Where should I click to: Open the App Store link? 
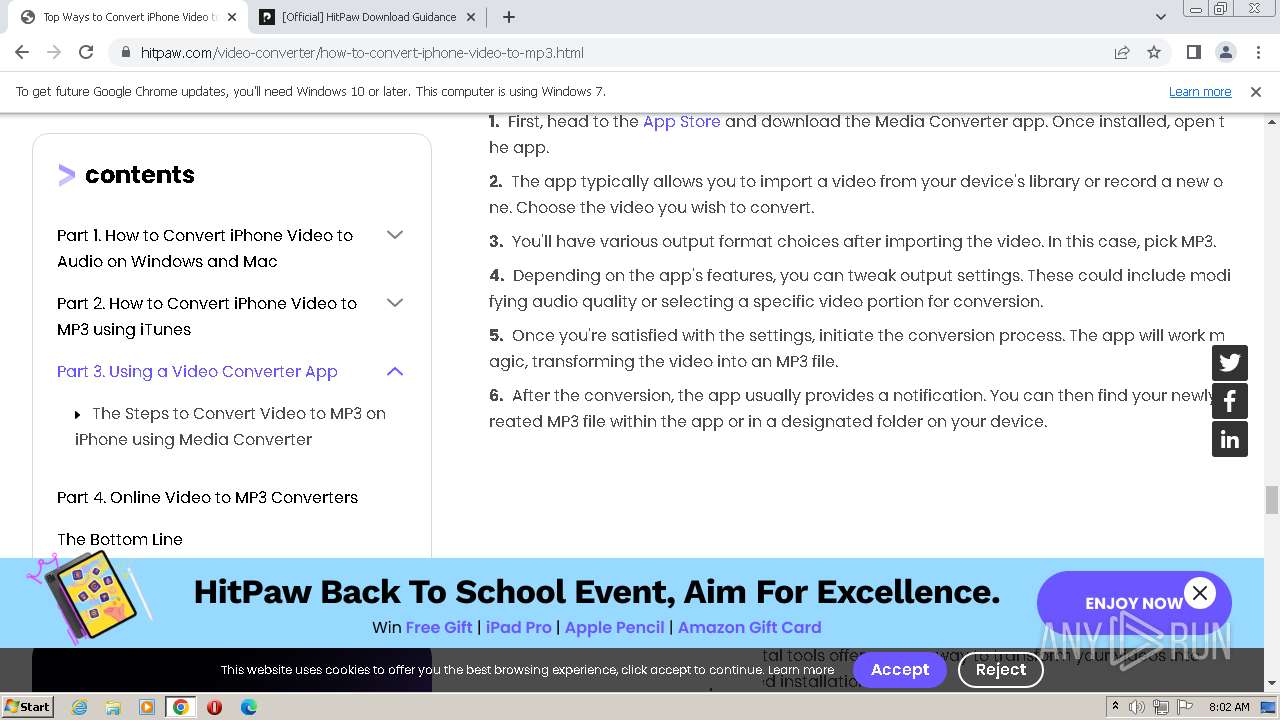click(681, 121)
